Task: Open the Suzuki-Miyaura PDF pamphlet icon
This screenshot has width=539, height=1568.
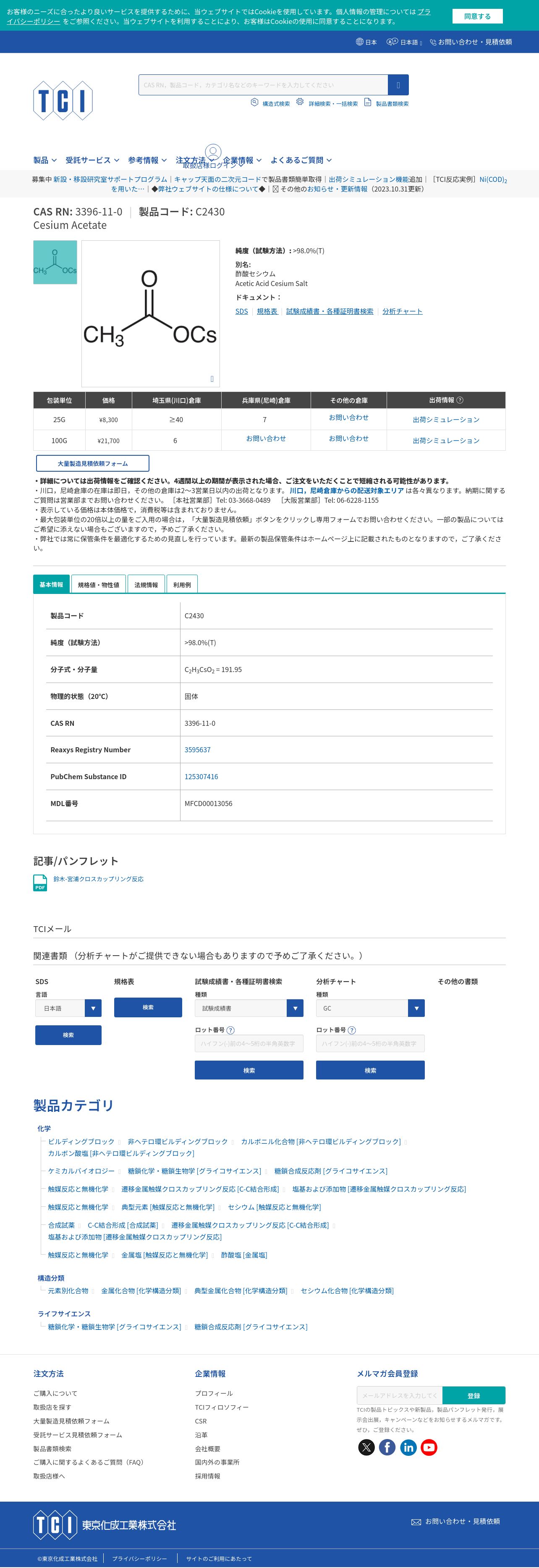Action: click(x=40, y=882)
